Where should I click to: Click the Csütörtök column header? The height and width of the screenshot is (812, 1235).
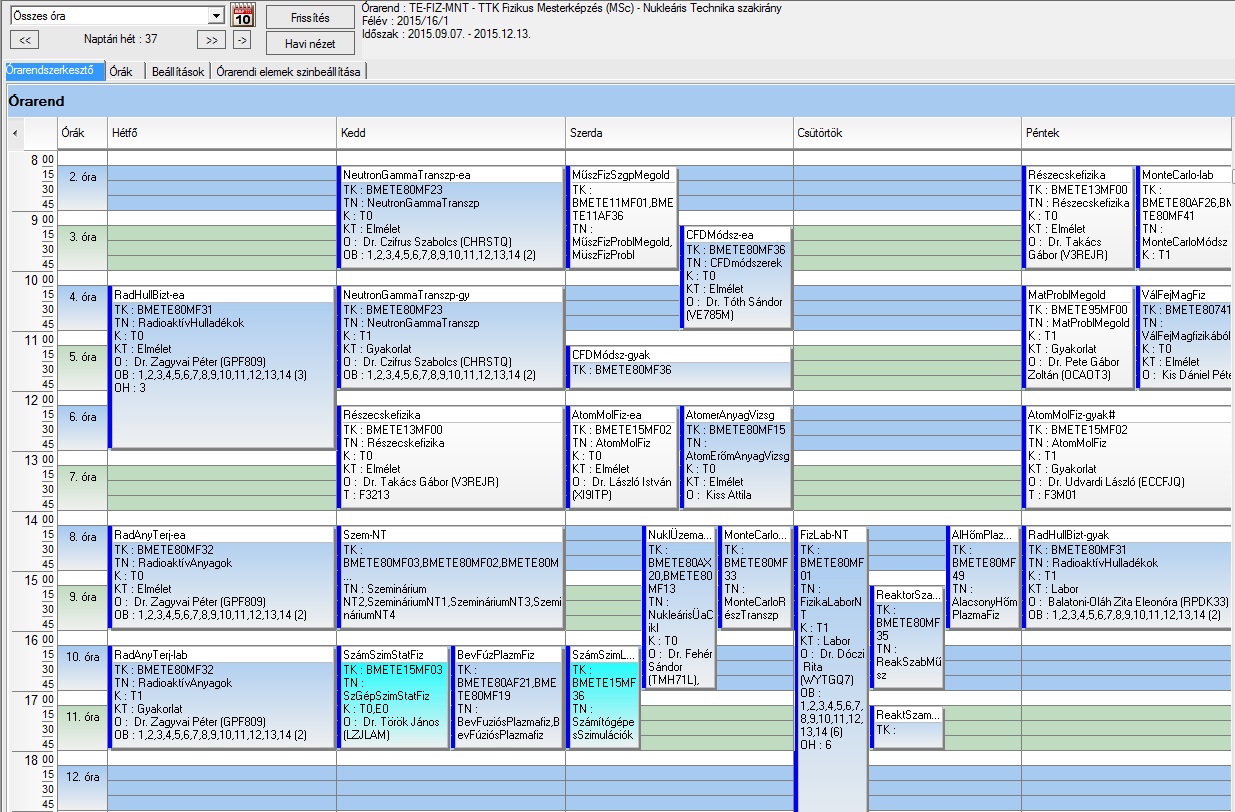pos(908,132)
